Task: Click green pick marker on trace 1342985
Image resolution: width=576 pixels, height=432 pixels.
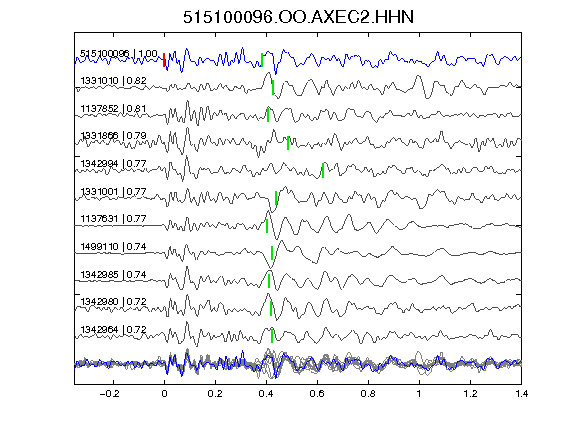Action: 269,281
